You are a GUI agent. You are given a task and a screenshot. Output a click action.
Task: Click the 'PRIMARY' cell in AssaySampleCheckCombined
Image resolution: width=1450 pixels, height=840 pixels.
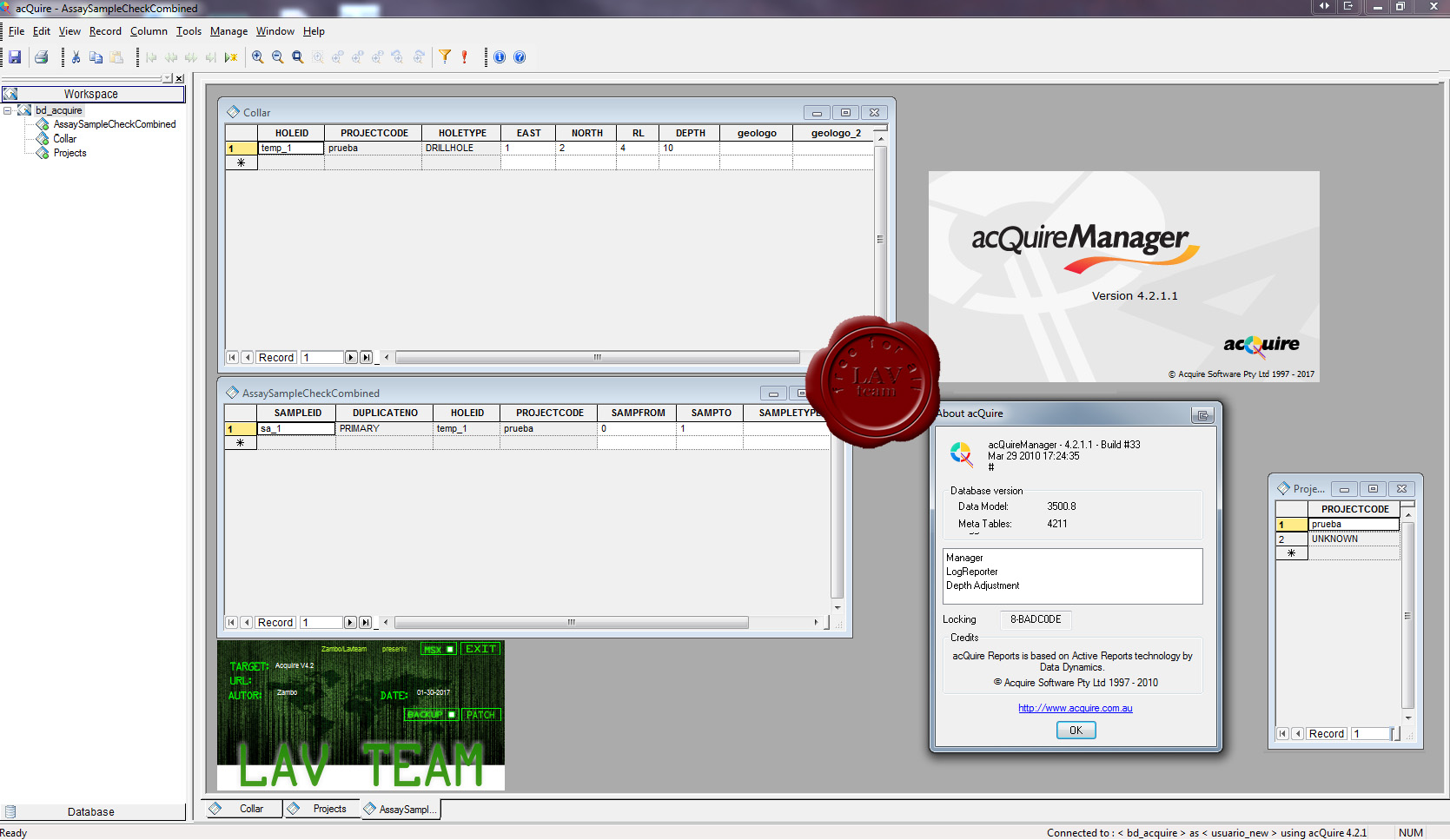(x=384, y=429)
